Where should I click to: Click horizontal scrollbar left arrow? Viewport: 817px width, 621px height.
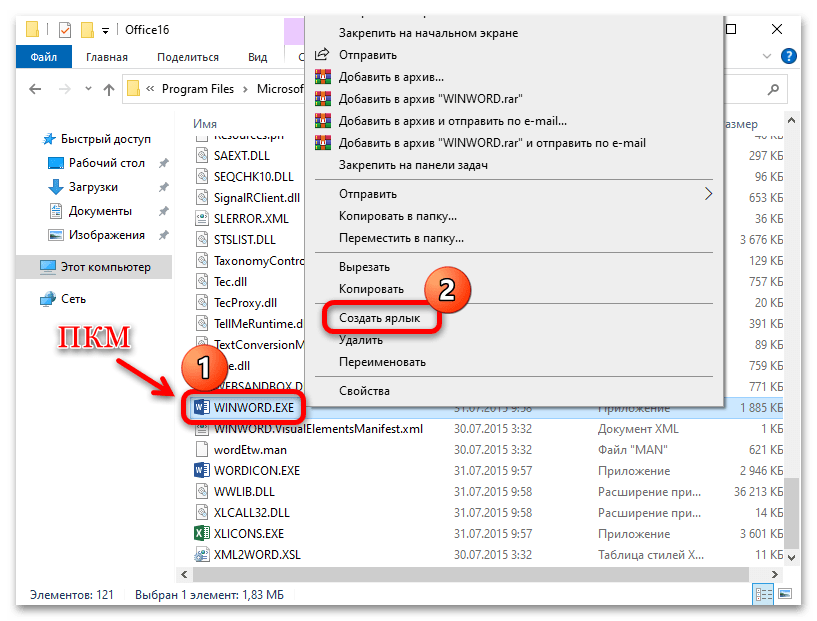point(184,574)
